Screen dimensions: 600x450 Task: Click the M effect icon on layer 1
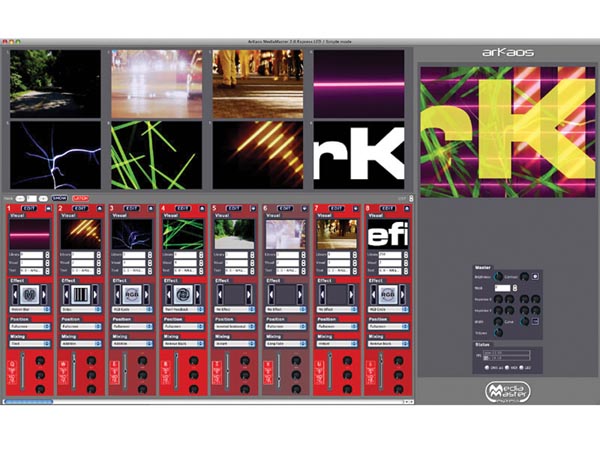[x=29, y=294]
